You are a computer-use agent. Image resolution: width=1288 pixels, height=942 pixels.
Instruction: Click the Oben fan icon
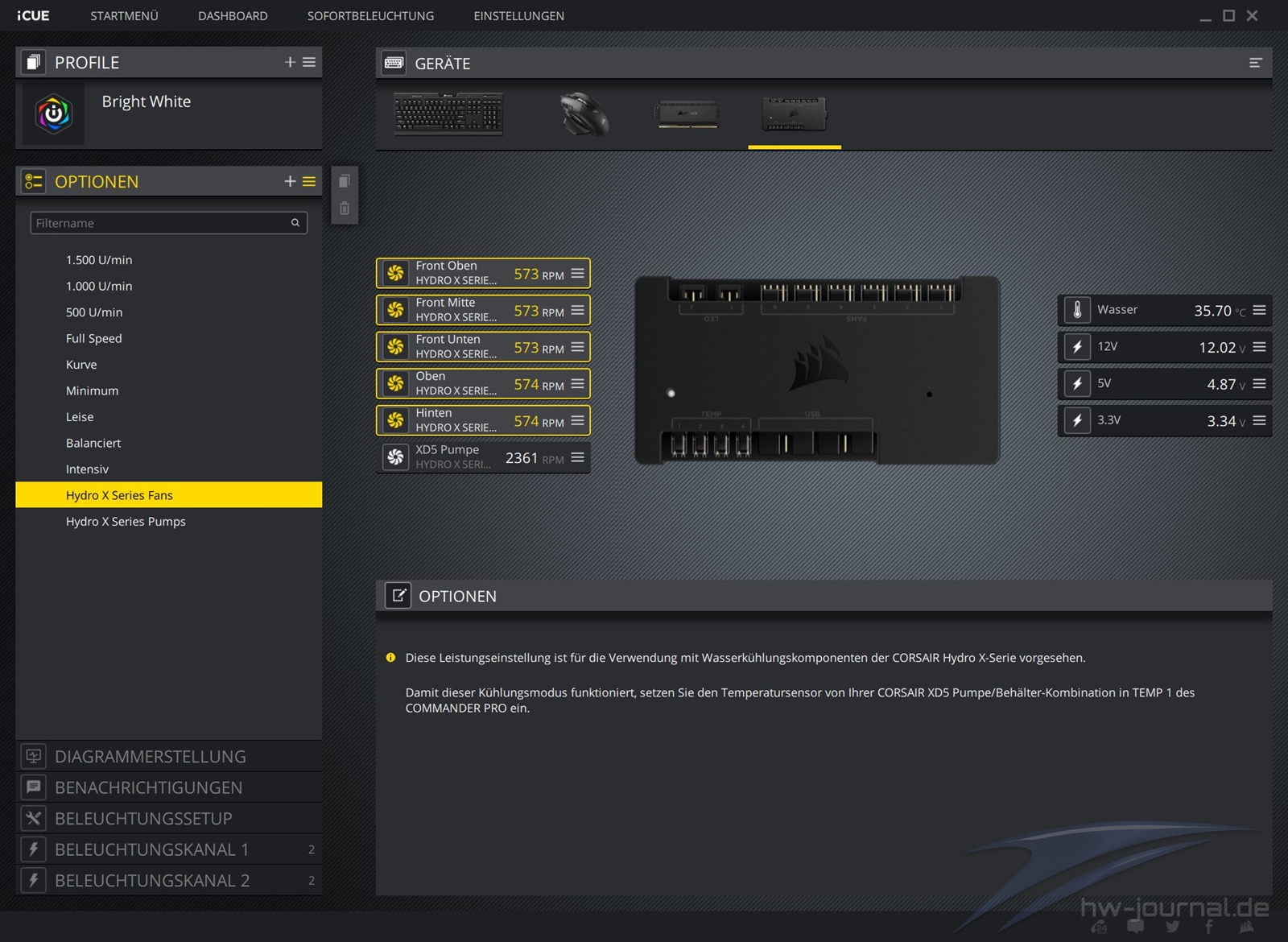point(395,384)
